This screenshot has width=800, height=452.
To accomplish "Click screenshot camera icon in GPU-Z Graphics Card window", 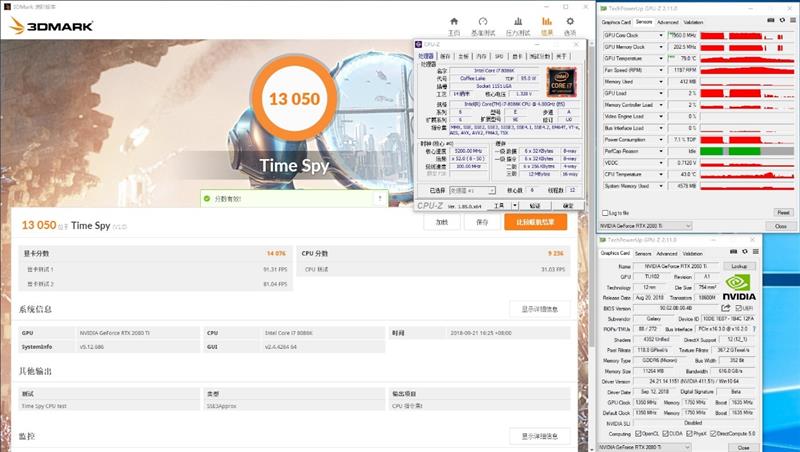I will 734,252.
